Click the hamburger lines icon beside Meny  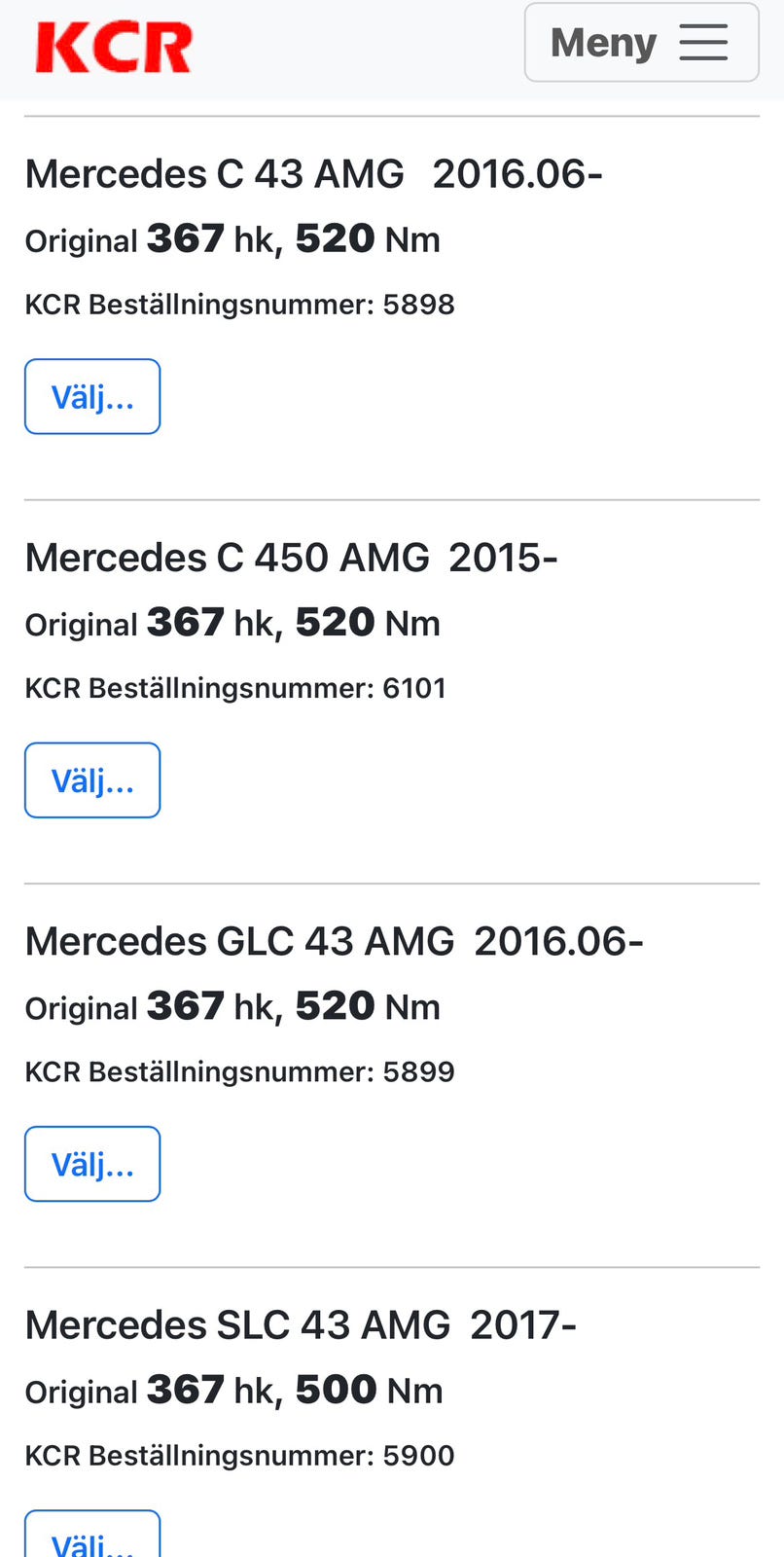703,43
